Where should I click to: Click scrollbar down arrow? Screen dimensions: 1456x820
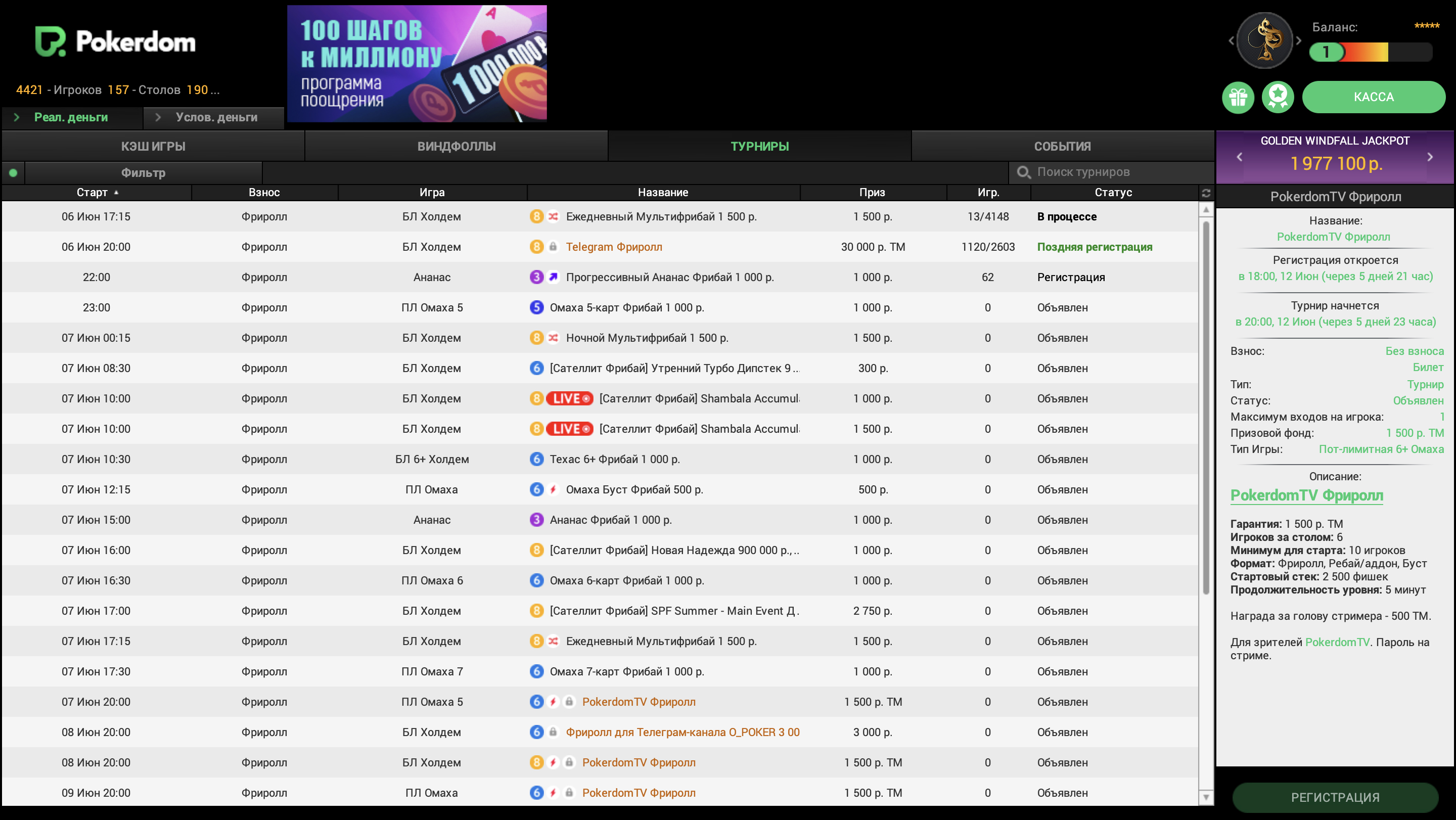[x=1206, y=797]
